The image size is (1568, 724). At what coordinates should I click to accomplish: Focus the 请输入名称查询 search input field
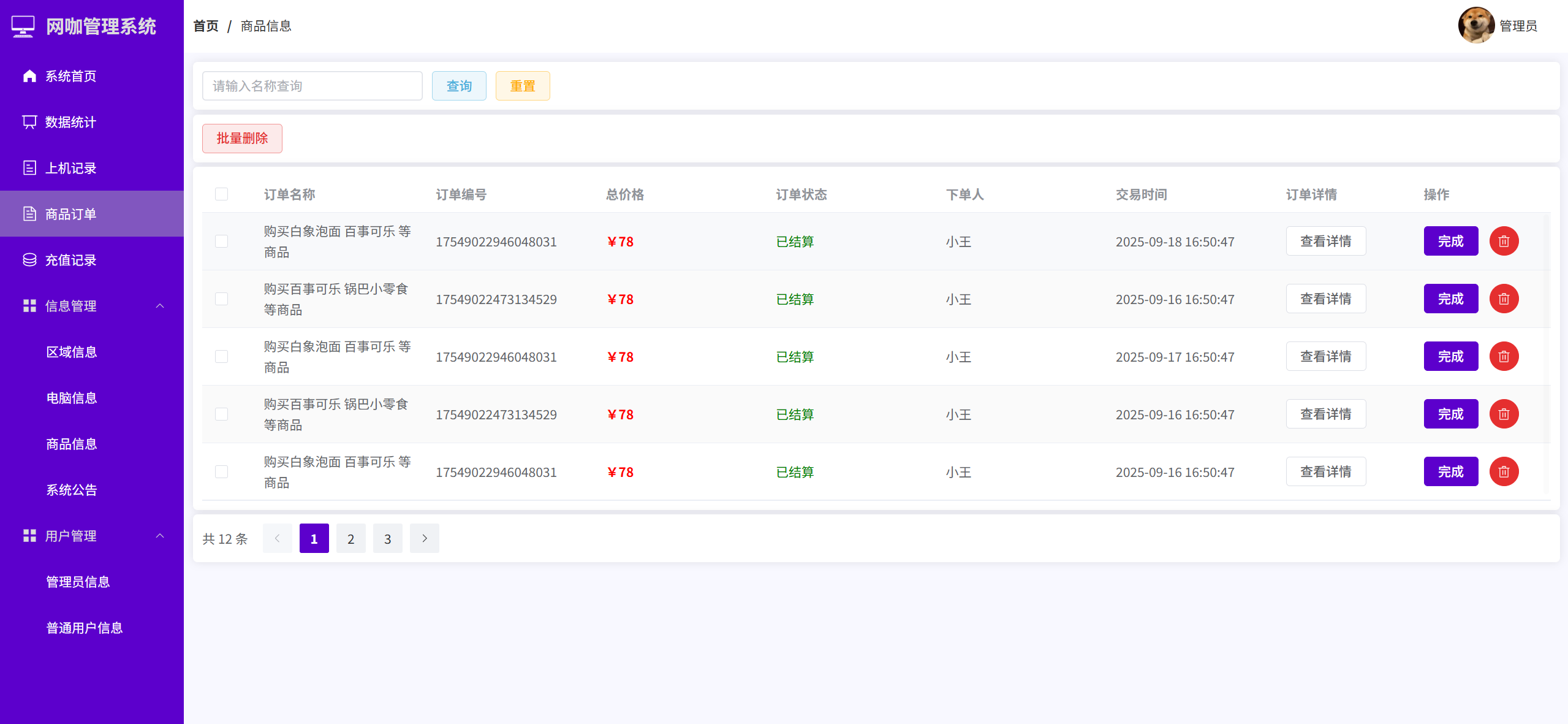[312, 86]
